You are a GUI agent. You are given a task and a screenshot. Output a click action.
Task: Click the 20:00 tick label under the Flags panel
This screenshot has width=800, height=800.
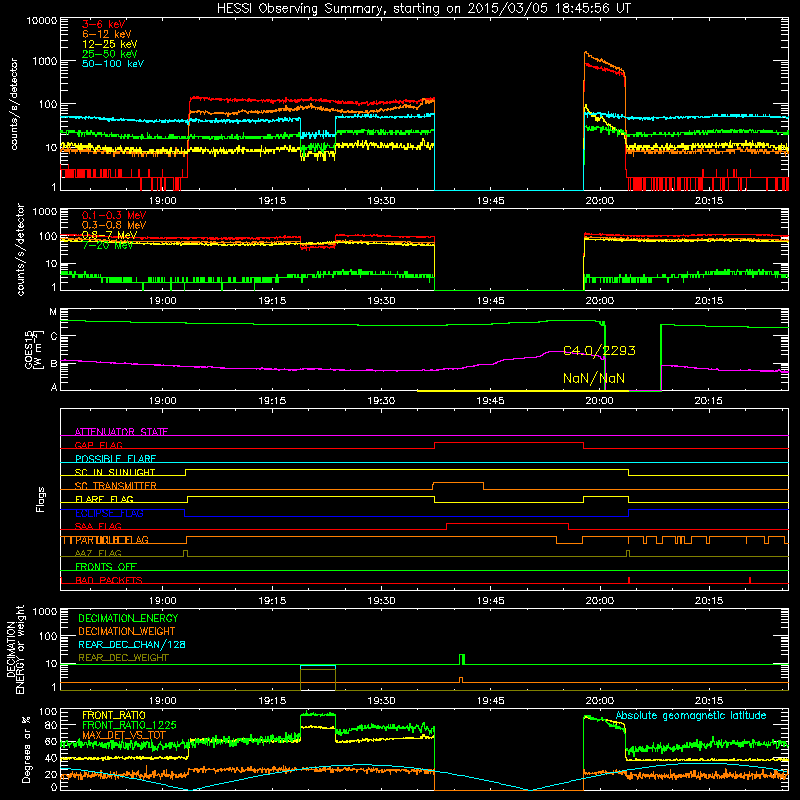tap(599, 601)
